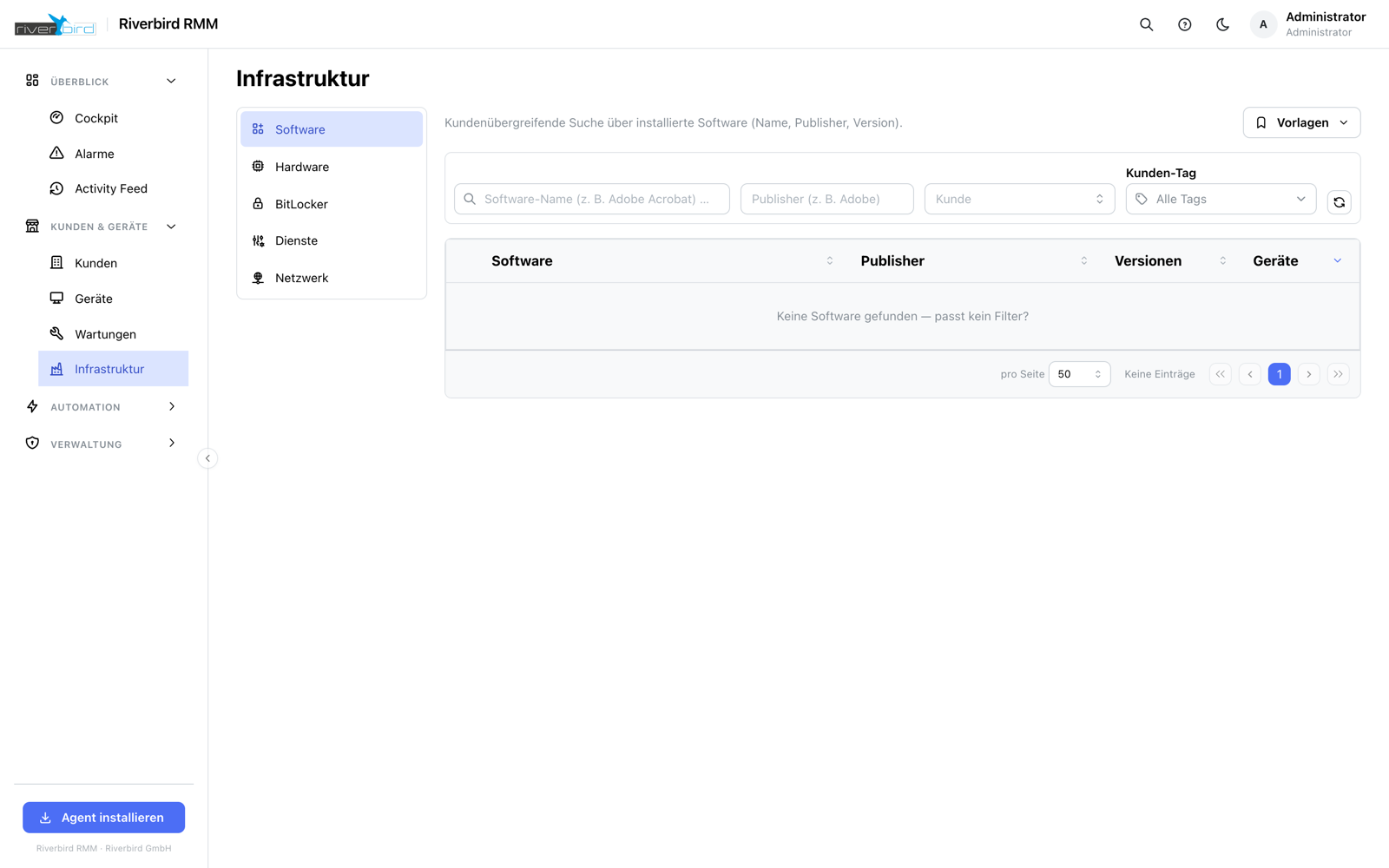Switch to the Dienste tab
This screenshot has height=868, width=1389.
pos(332,240)
